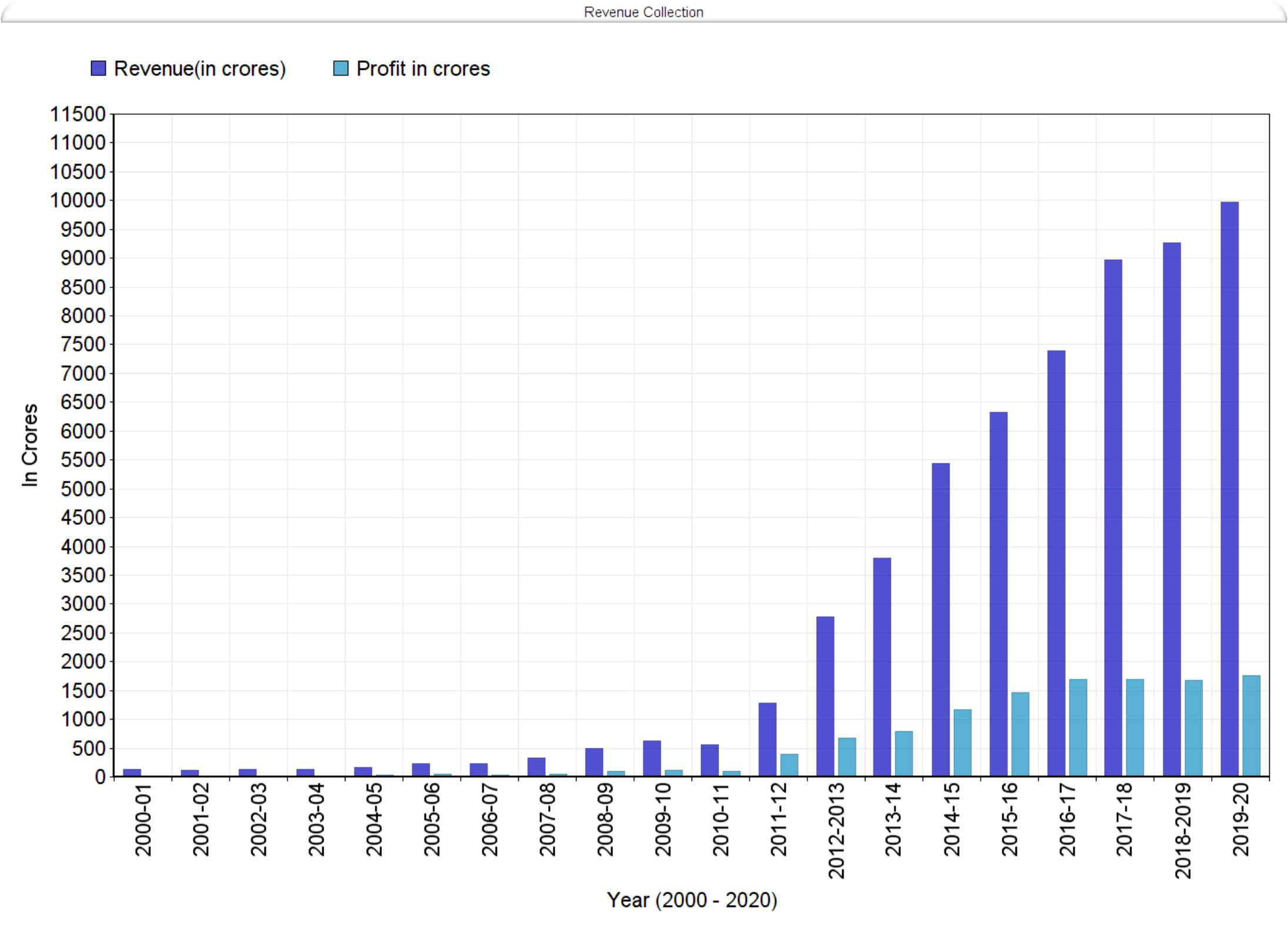Image resolution: width=1288 pixels, height=947 pixels.
Task: Select the 2015-16 revenue bar
Action: point(998,594)
